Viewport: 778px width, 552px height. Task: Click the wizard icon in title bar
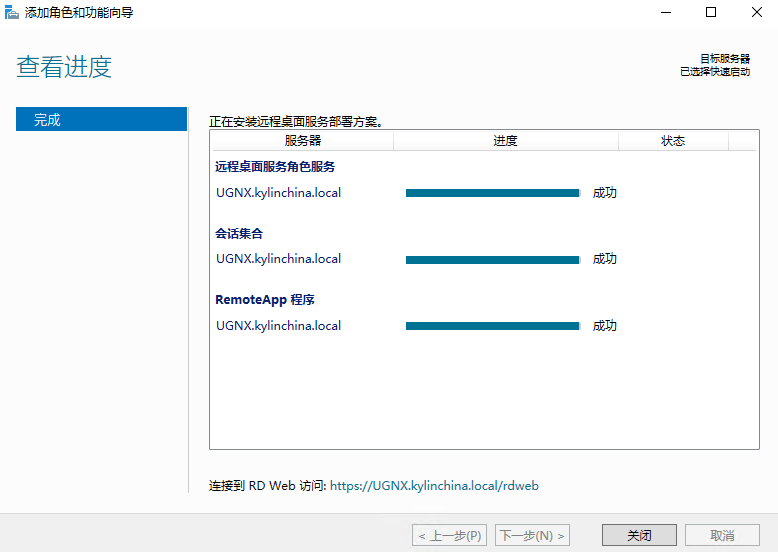pos(11,12)
